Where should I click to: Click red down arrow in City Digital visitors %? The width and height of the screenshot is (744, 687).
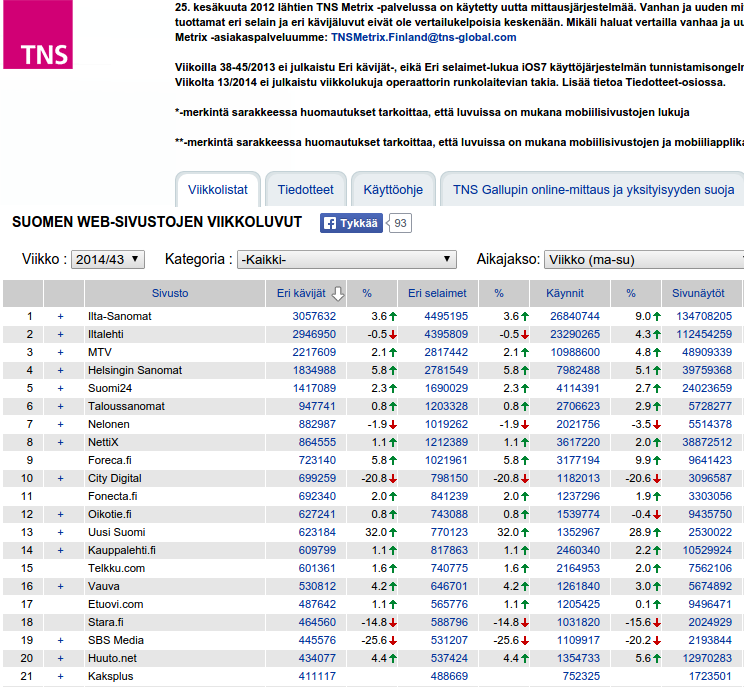(x=393, y=479)
